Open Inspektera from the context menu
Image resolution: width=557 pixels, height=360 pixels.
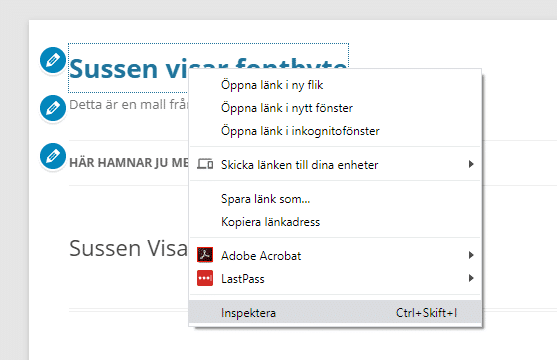click(335, 313)
